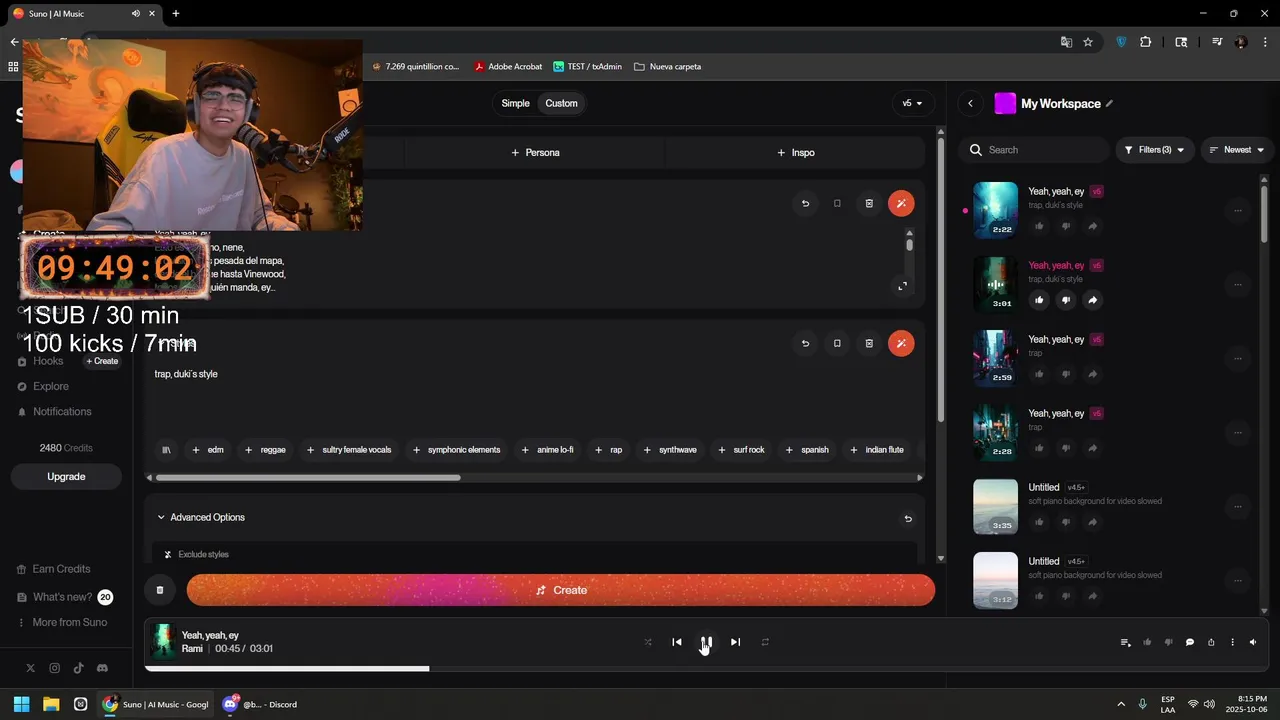This screenshot has height=720, width=1280.
Task: Rename My Workspace with the pencil icon
Action: (x=1109, y=103)
